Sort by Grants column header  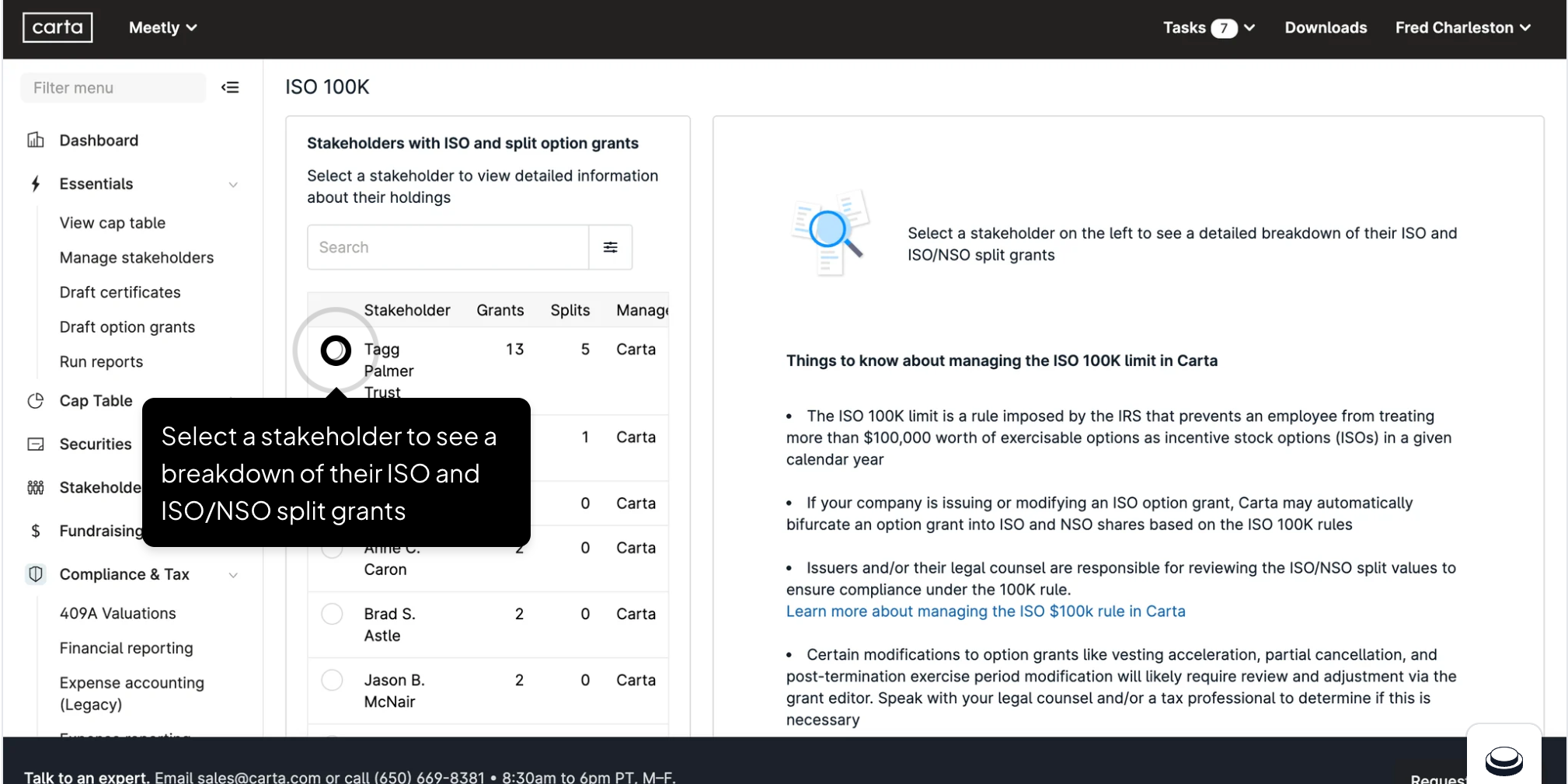tap(500, 310)
